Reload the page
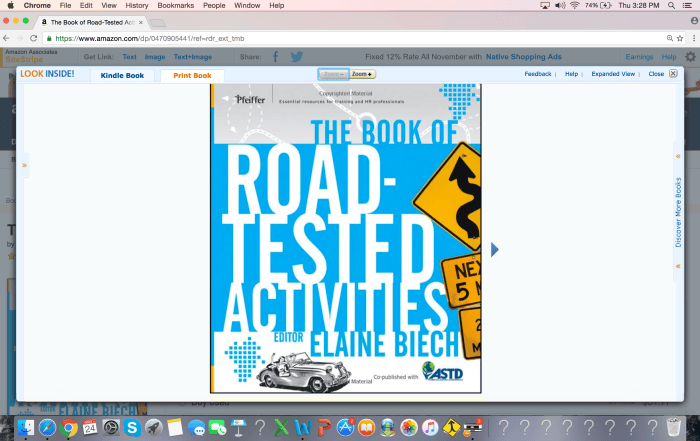700x441 pixels. point(33,38)
